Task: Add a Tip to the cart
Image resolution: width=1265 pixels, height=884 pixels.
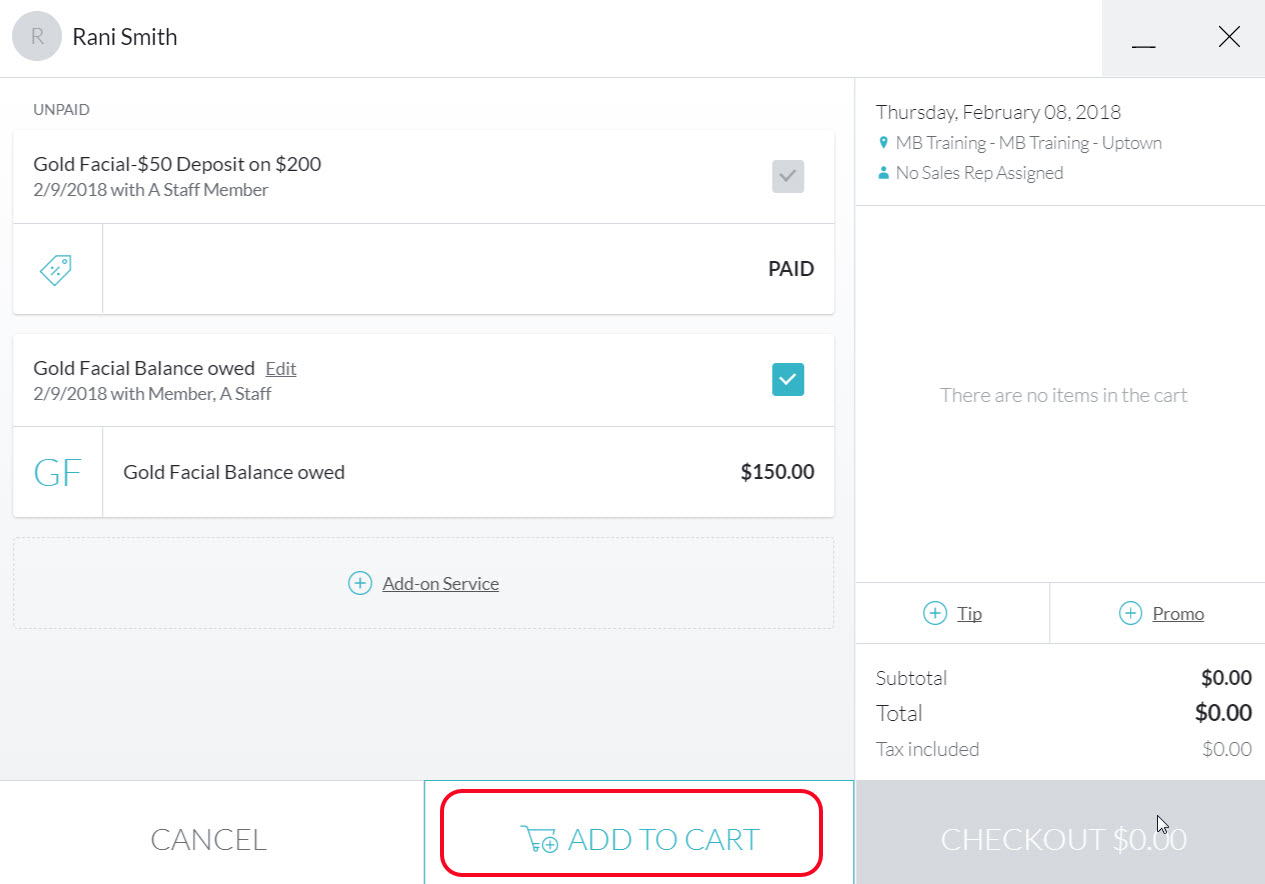Action: pyautogui.click(x=969, y=613)
